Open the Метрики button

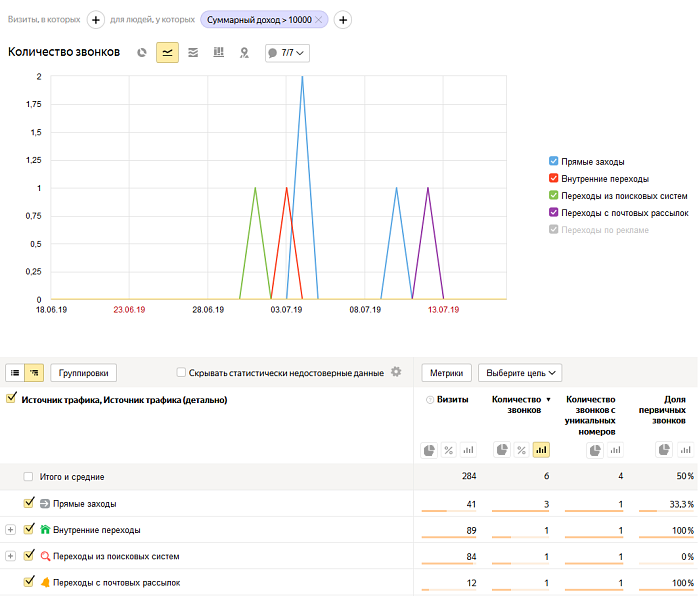tap(446, 373)
